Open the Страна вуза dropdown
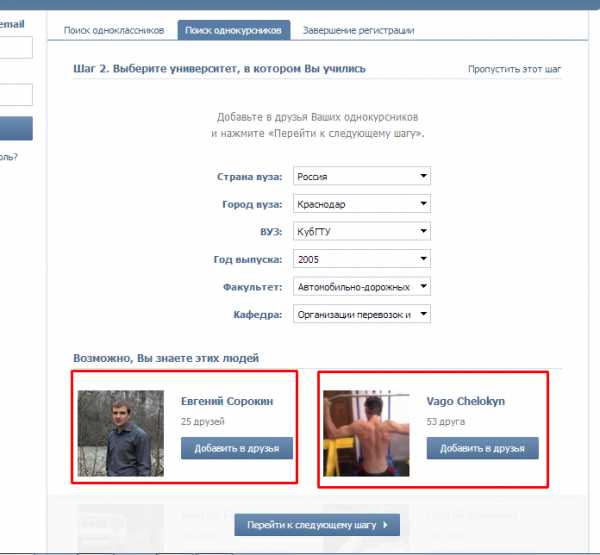The width and height of the screenshot is (600, 555). [362, 176]
